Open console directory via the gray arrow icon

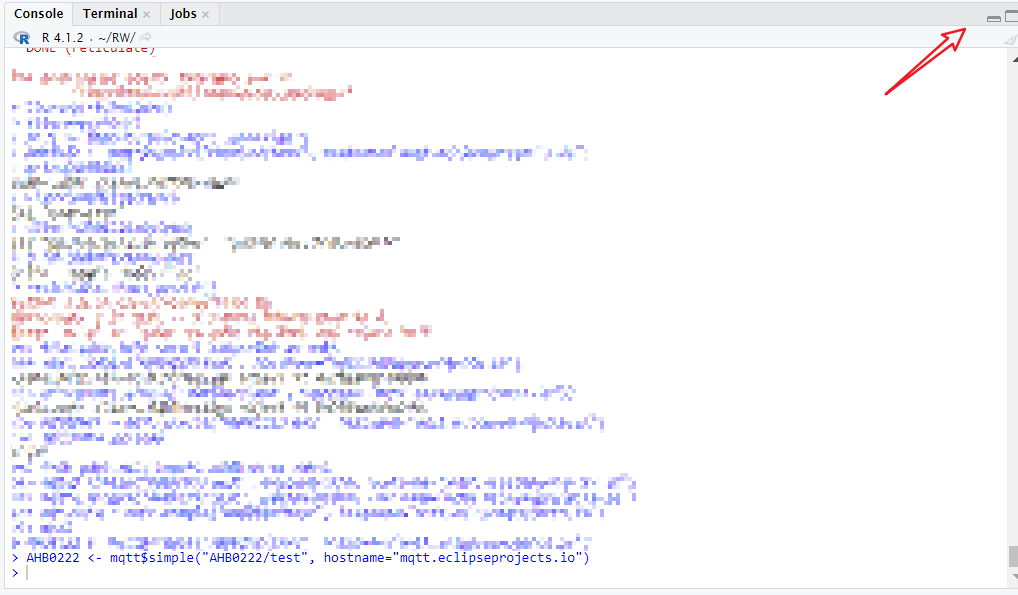click(144, 37)
